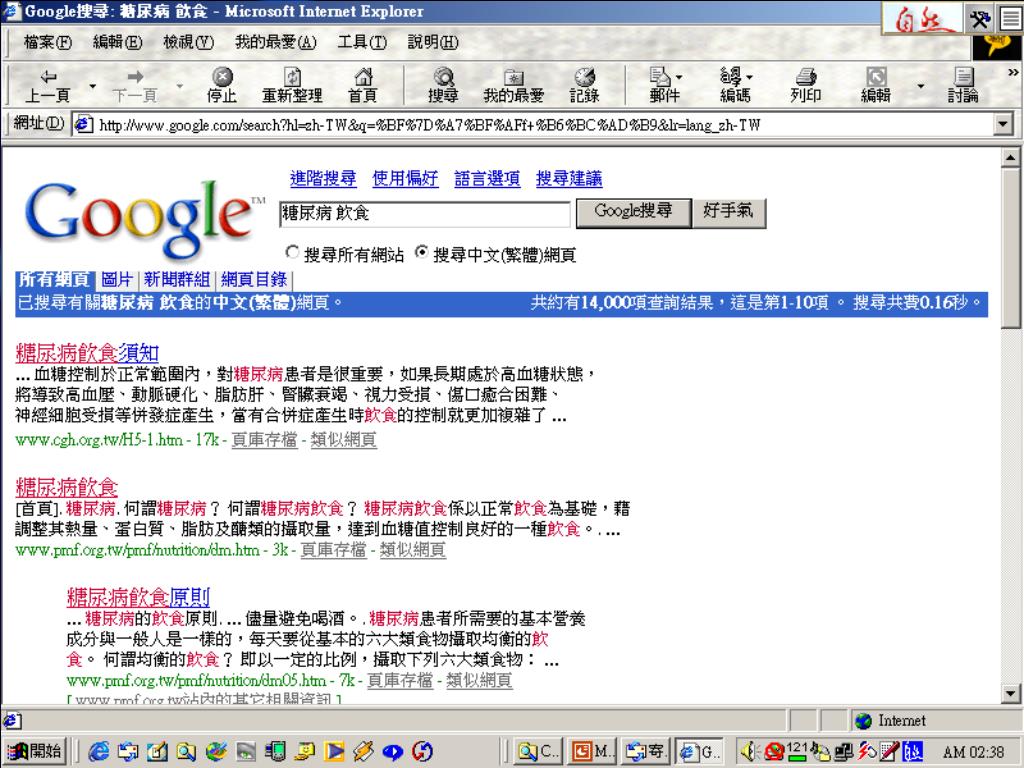Open the 工具(T) menu
Image resolution: width=1024 pixels, height=768 pixels.
click(362, 42)
